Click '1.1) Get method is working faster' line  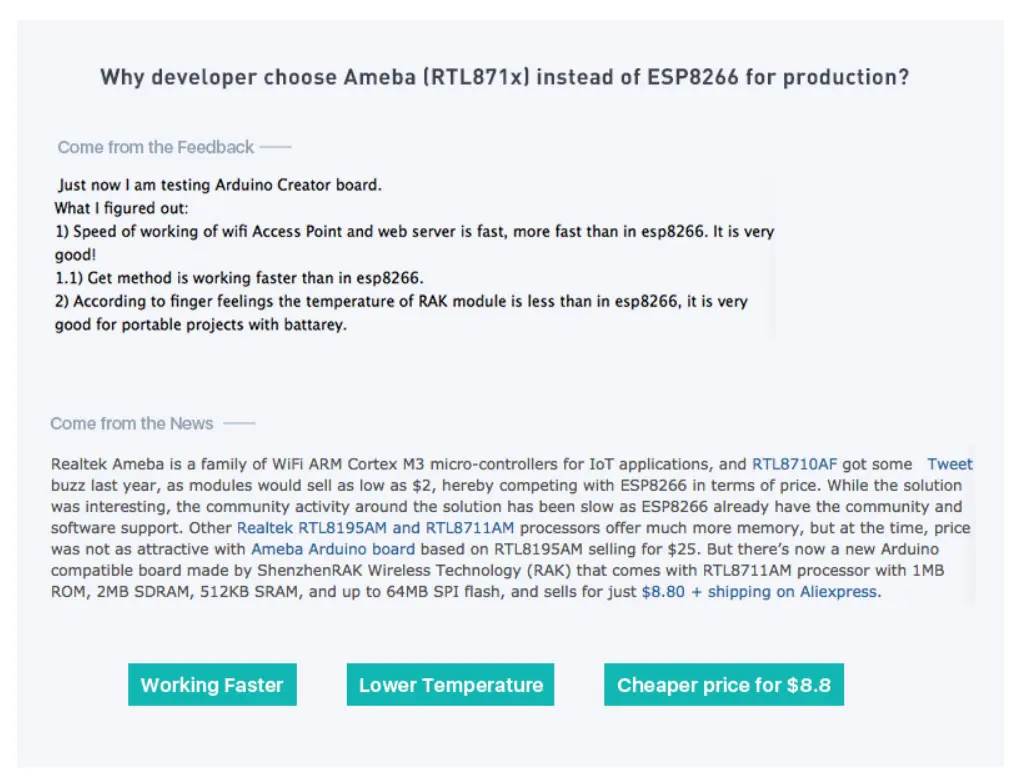point(239,278)
